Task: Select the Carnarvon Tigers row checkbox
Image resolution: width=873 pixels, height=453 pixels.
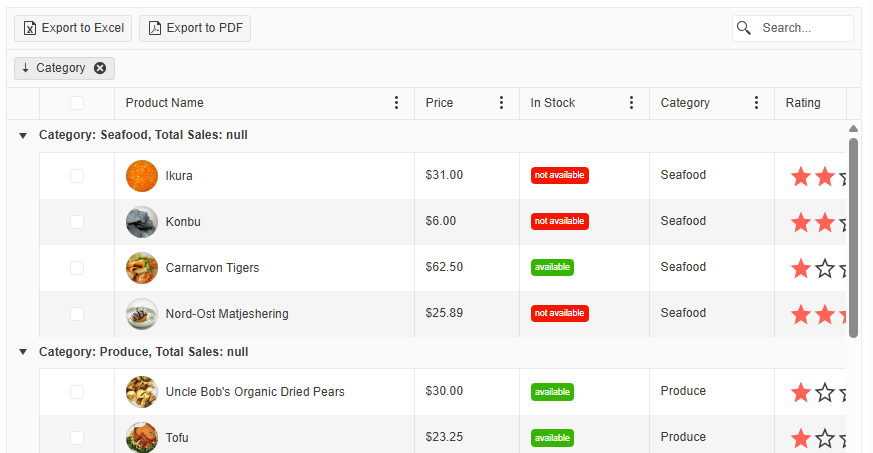Action: (x=77, y=268)
